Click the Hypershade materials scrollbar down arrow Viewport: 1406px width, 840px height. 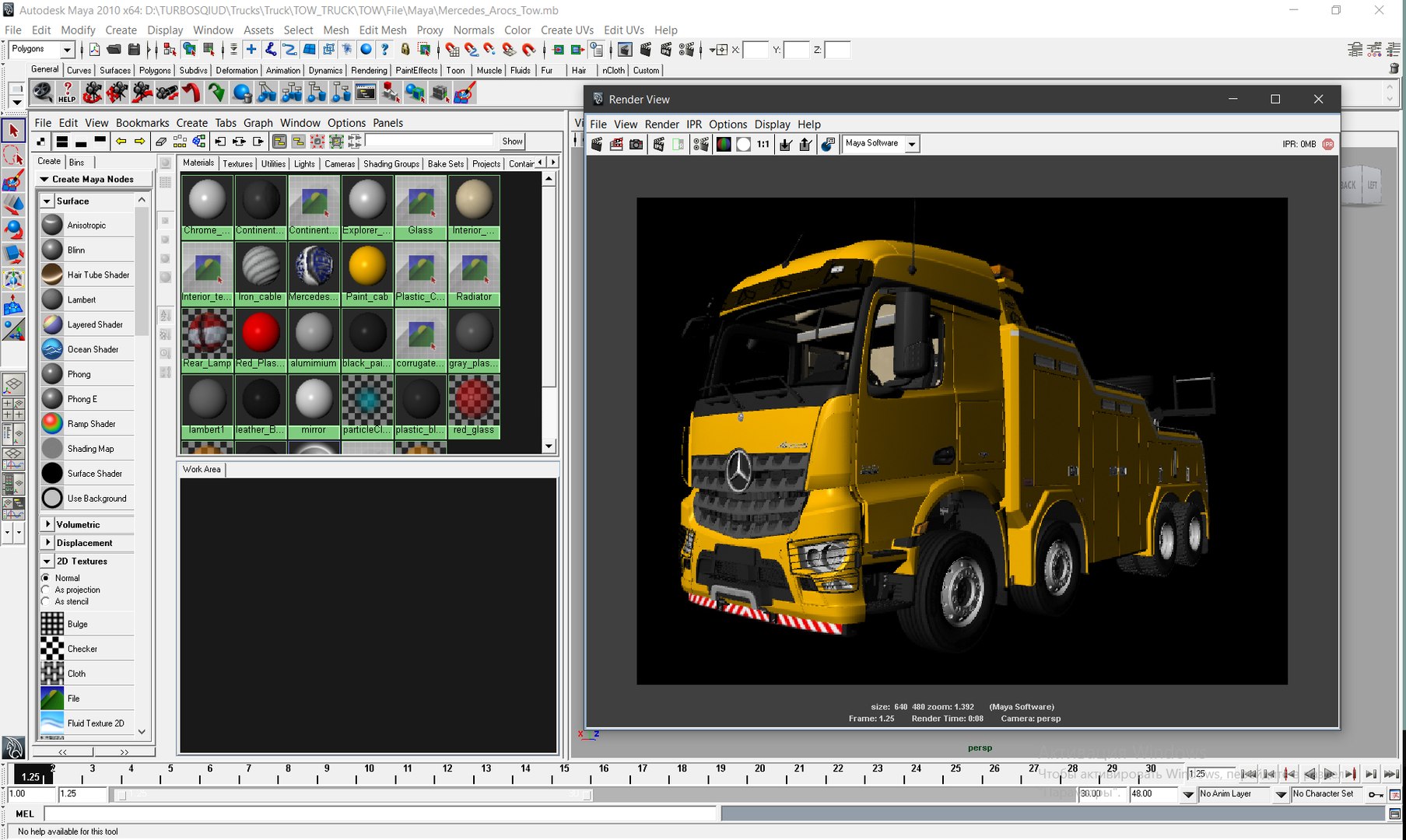[549, 446]
